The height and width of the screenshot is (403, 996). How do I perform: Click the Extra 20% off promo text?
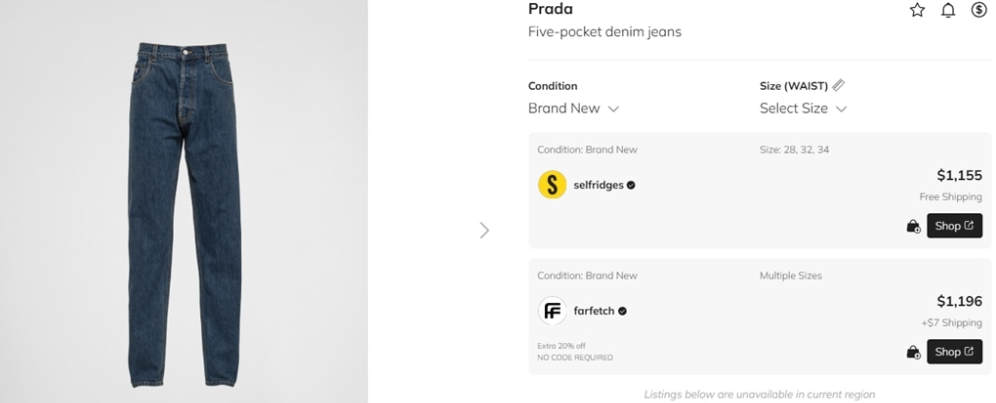560,346
